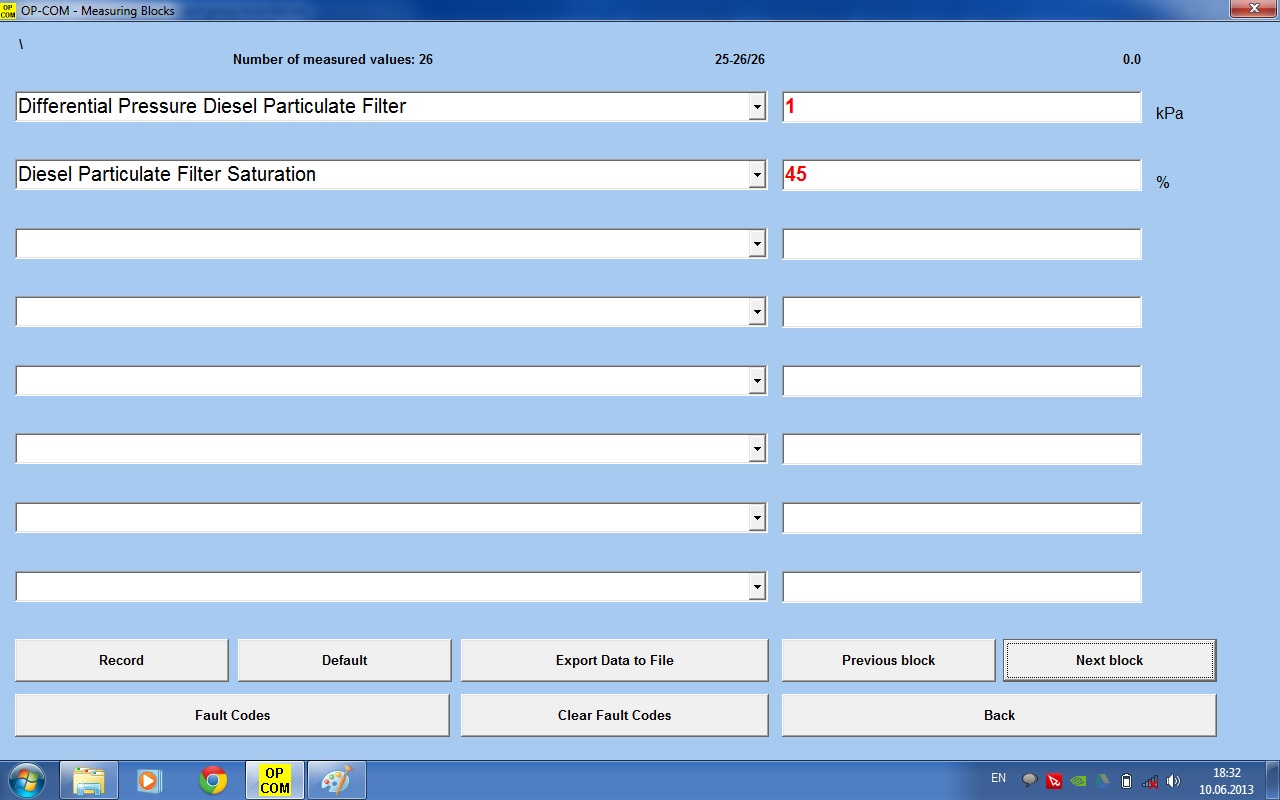Open the Fault Codes screen
Viewport: 1280px width, 800px height.
point(232,715)
